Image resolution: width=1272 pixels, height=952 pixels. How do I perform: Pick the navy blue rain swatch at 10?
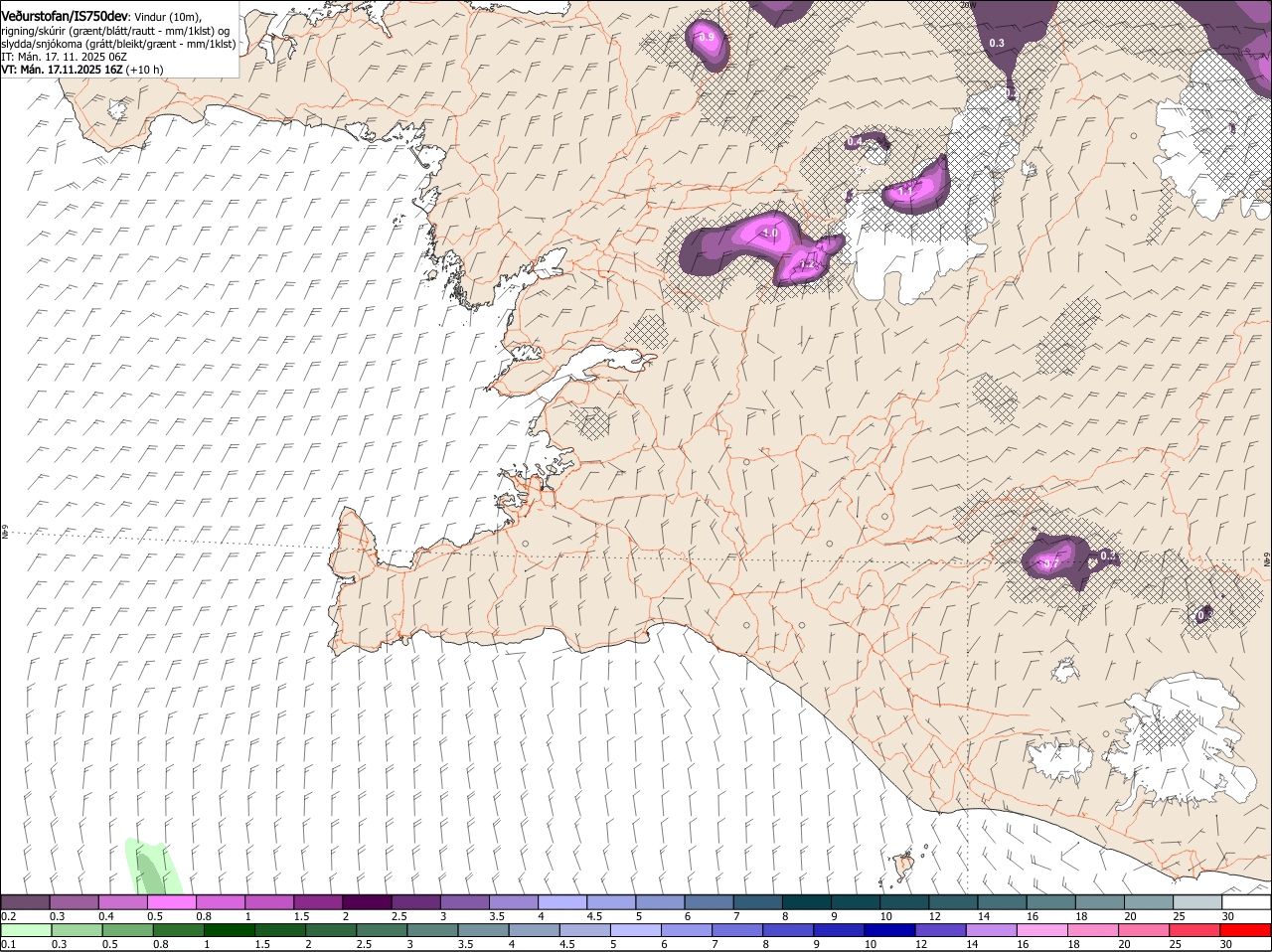(892, 930)
